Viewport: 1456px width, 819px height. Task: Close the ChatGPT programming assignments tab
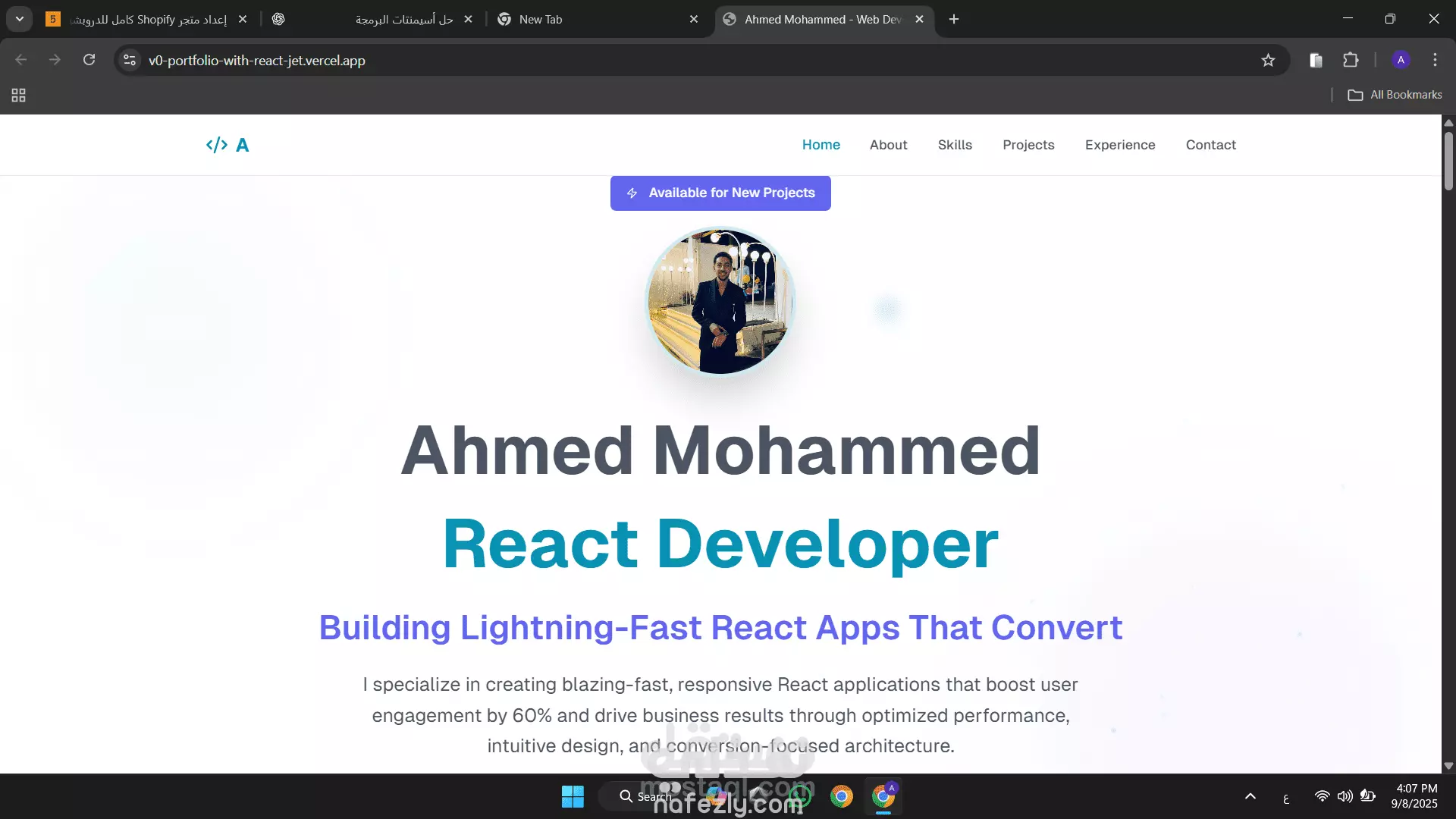[x=468, y=19]
